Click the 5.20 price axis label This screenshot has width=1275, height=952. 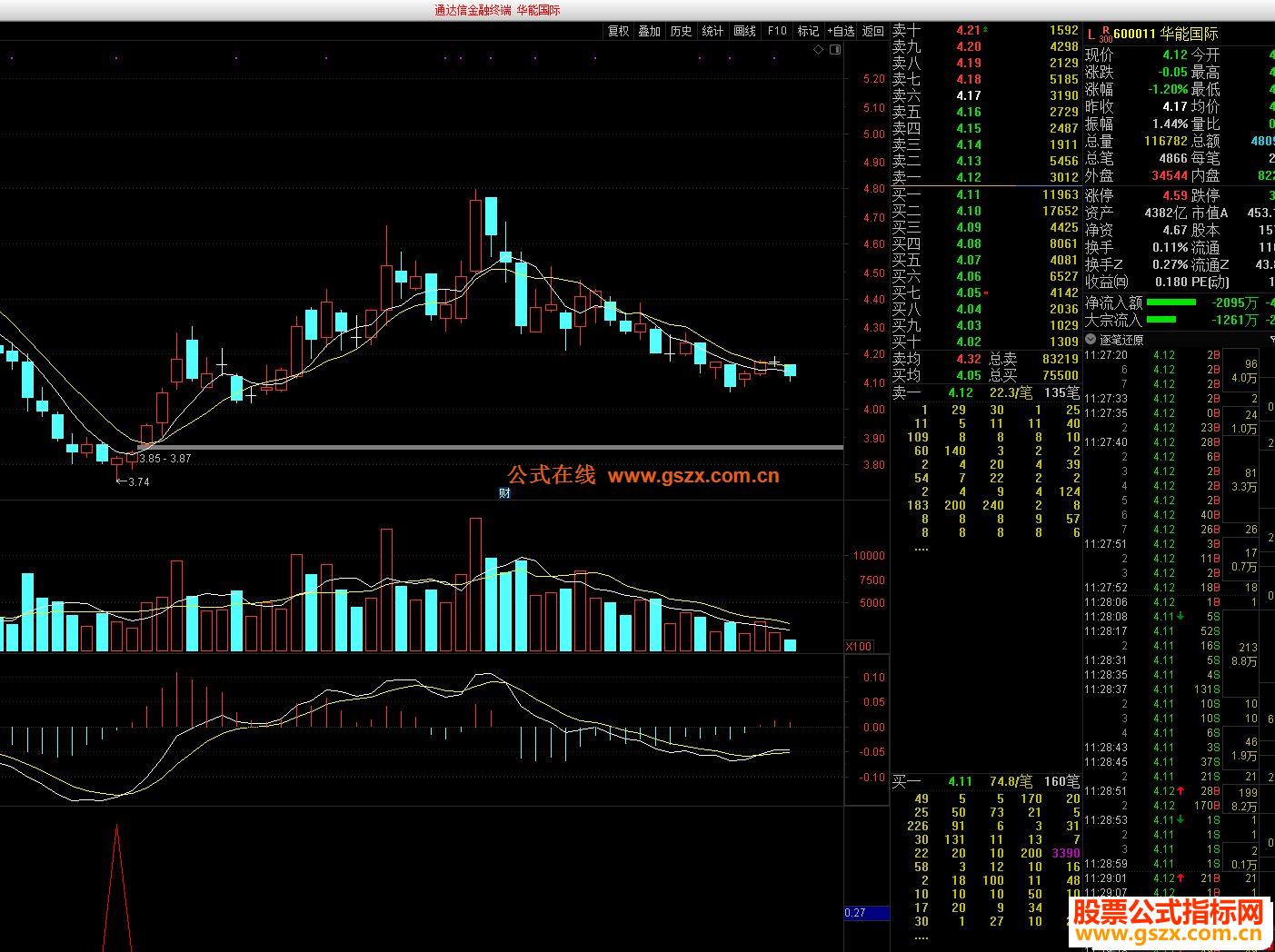[873, 79]
